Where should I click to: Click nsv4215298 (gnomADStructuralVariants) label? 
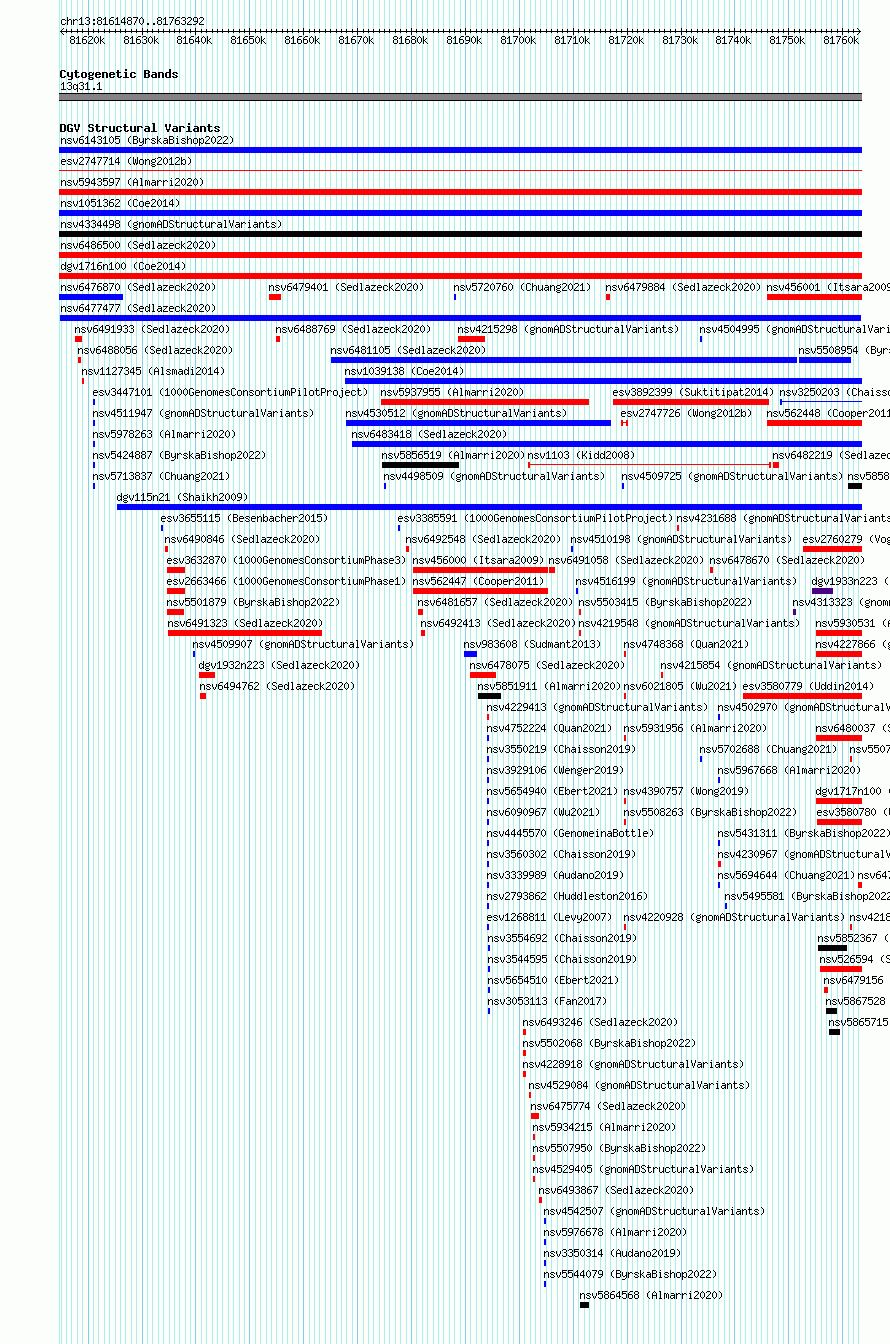pos(568,329)
